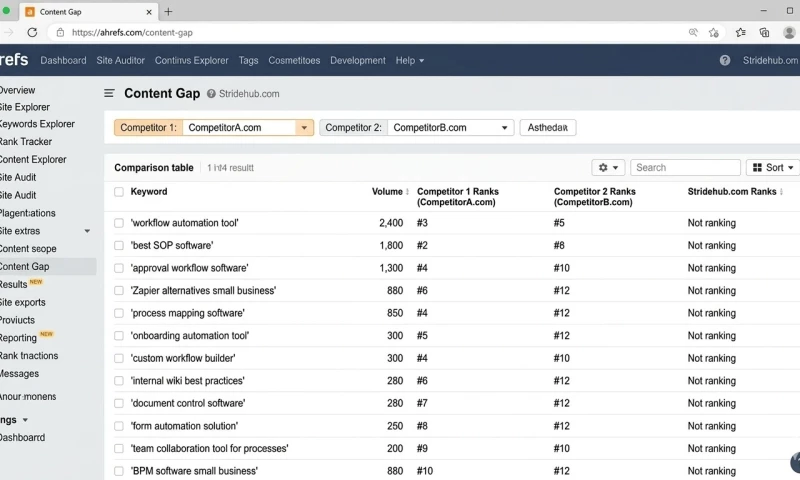The height and width of the screenshot is (480, 800).
Task: Check the 'BPM software small business' row
Action: tap(119, 471)
